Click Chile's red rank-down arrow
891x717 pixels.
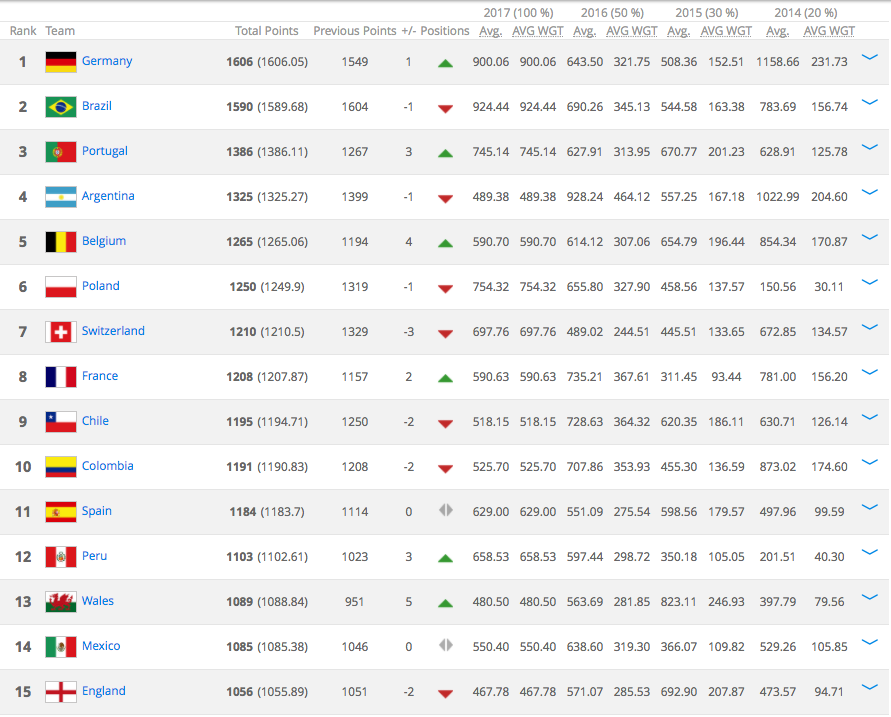(x=445, y=422)
